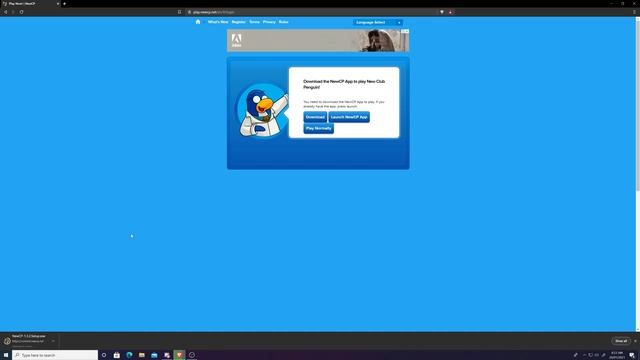Click the astronaut penguin mascot image

click(263, 111)
